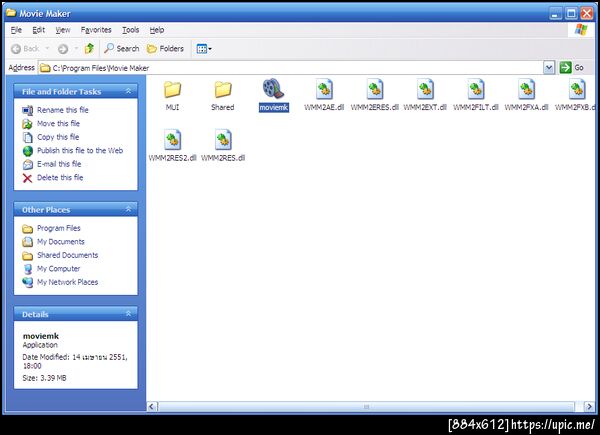Click Publish this file to the Web
Image resolution: width=600 pixels, height=435 pixels.
pos(80,150)
